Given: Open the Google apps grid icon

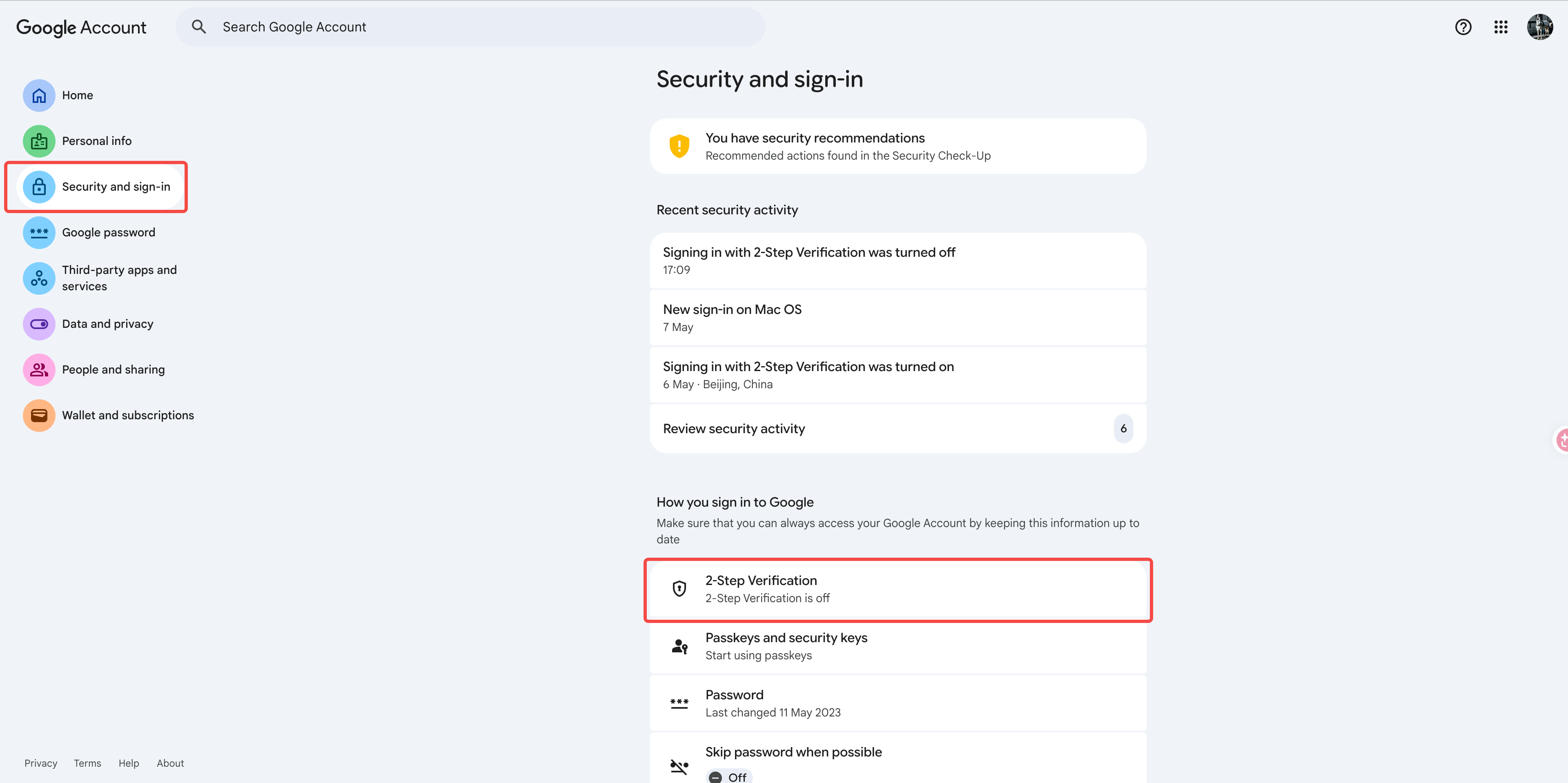Looking at the screenshot, I should click(1501, 27).
